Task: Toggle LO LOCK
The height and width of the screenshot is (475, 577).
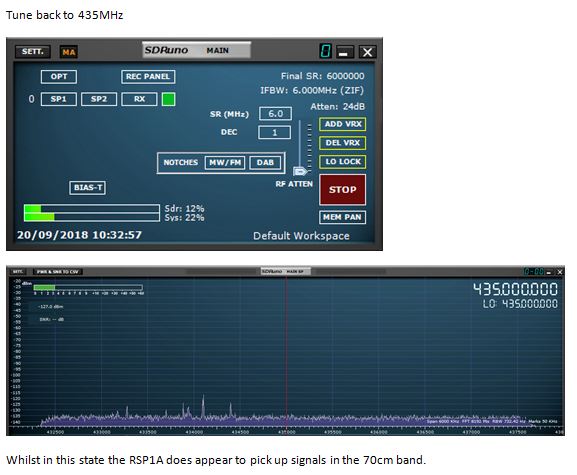Action: click(x=343, y=162)
